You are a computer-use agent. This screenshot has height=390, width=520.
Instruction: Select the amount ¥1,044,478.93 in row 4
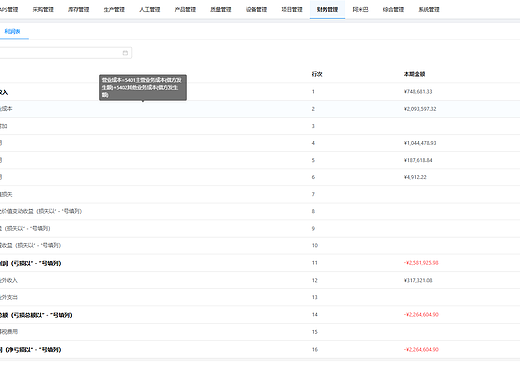(x=420, y=143)
